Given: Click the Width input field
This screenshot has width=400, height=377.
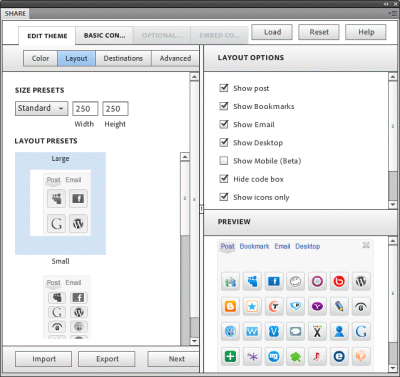Looking at the screenshot, I should click(x=85, y=109).
